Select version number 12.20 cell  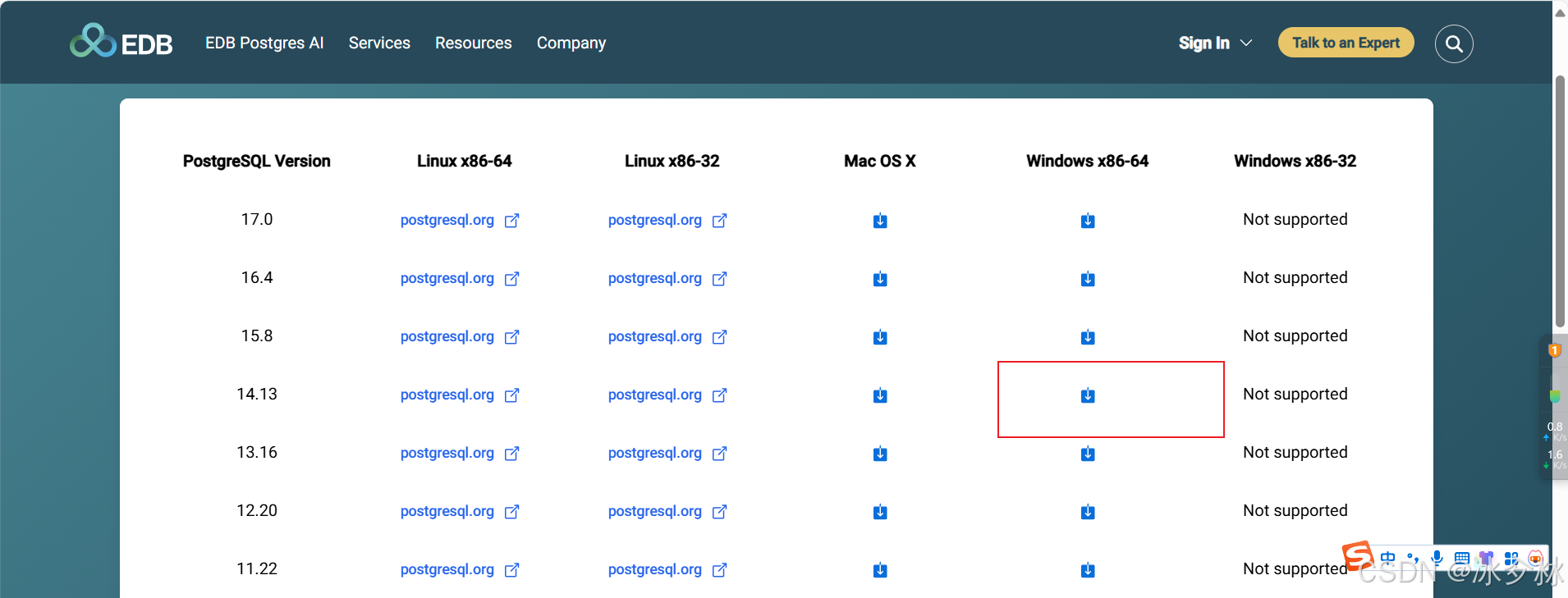[257, 510]
